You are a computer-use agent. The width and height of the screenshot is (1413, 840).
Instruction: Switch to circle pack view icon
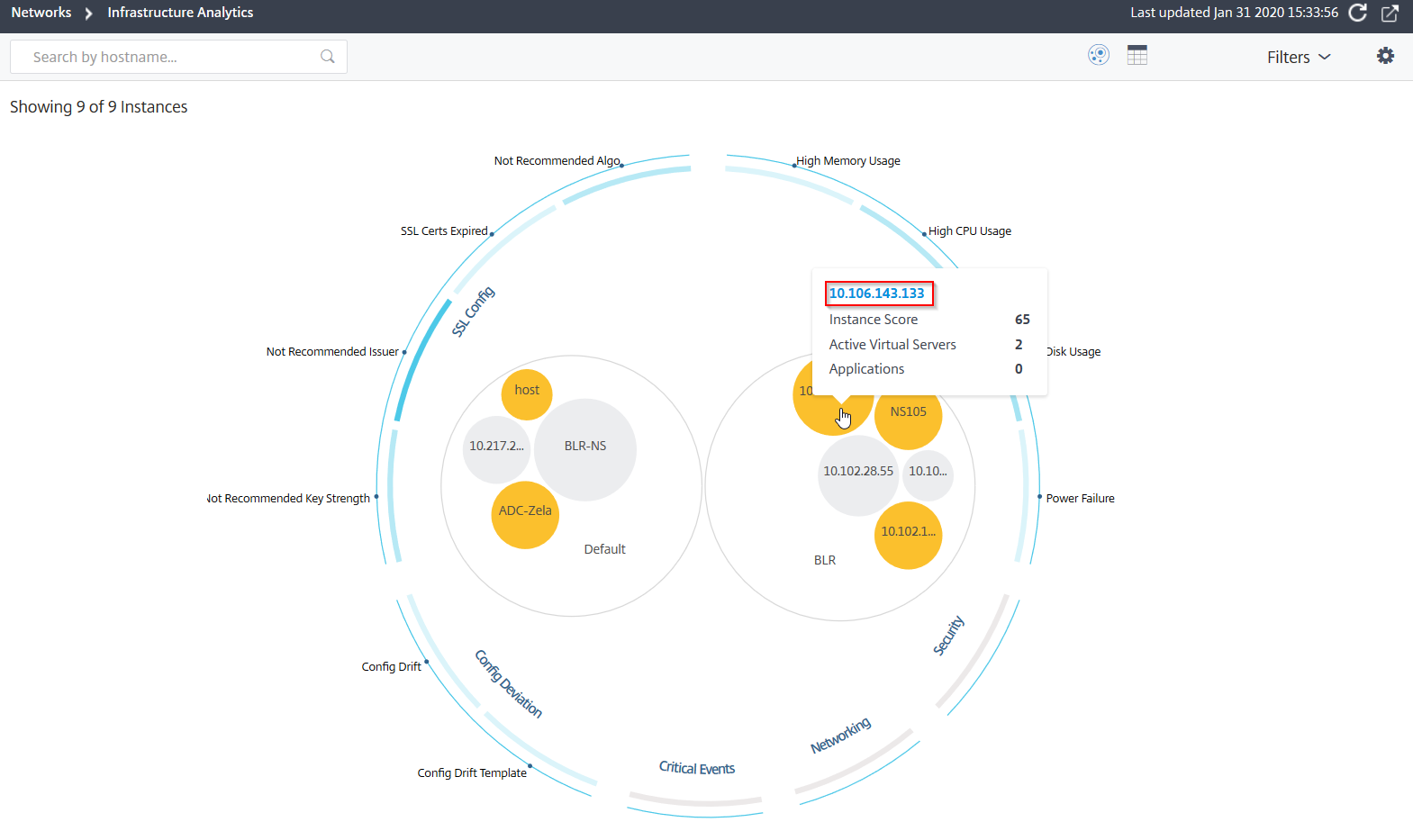pos(1099,55)
